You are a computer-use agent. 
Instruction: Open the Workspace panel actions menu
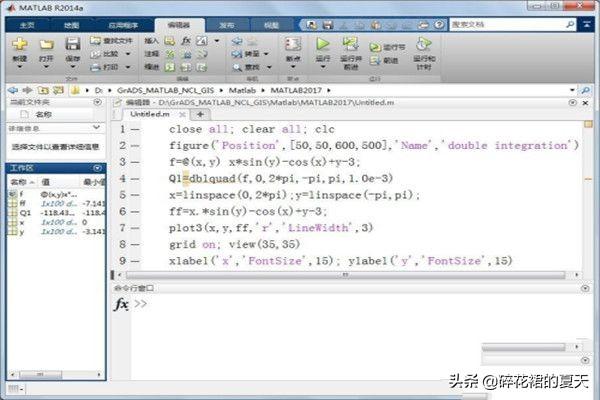(x=97, y=168)
